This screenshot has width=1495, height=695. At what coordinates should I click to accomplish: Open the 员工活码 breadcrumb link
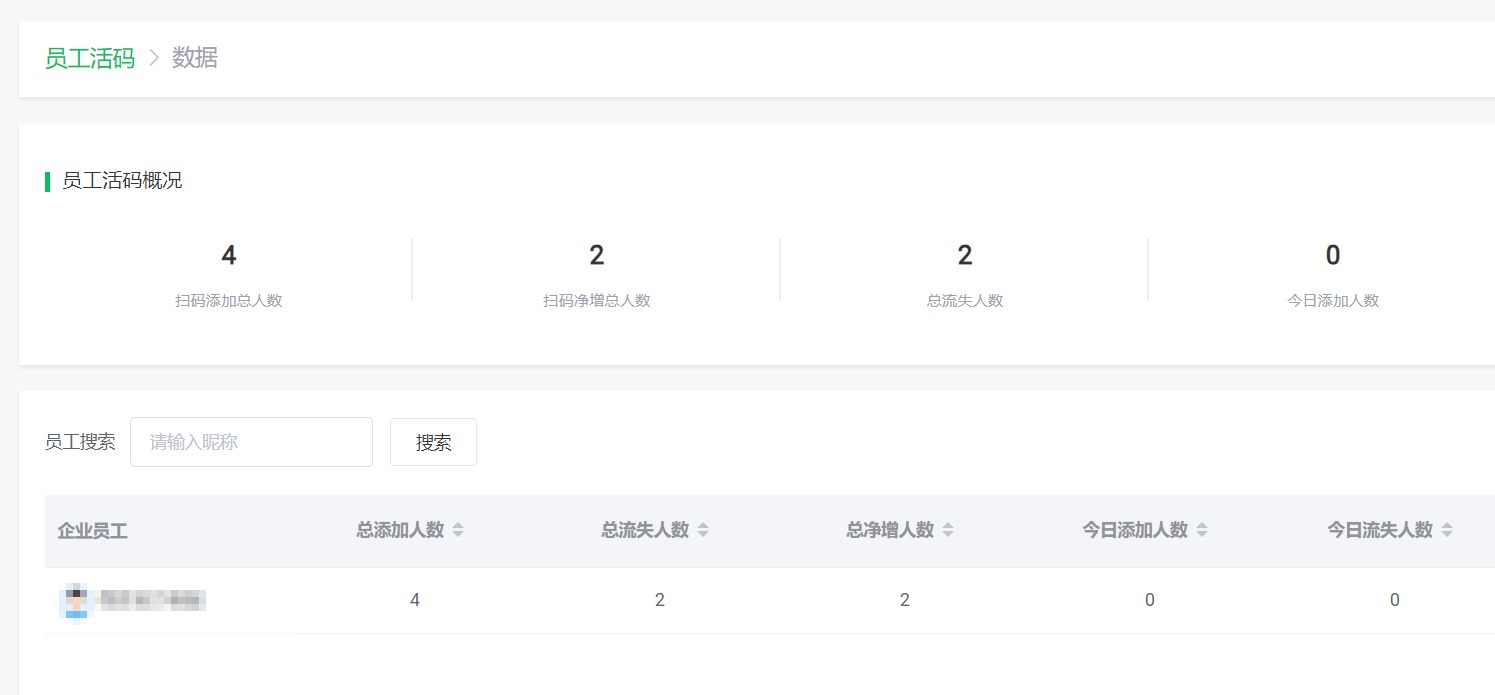(x=89, y=58)
